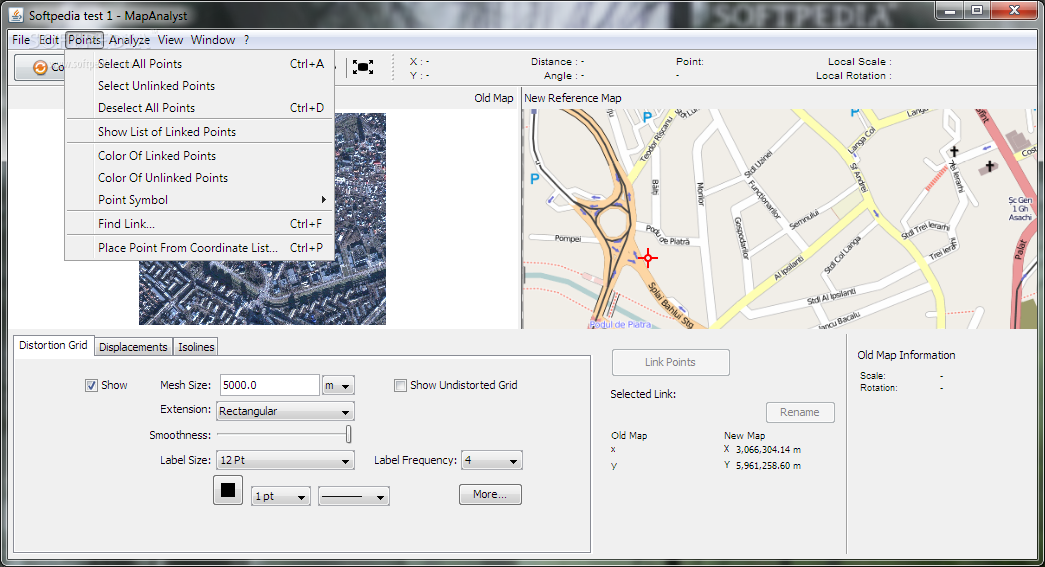The height and width of the screenshot is (567, 1045).
Task: Open the line style dropdown
Action: pyautogui.click(x=354, y=496)
